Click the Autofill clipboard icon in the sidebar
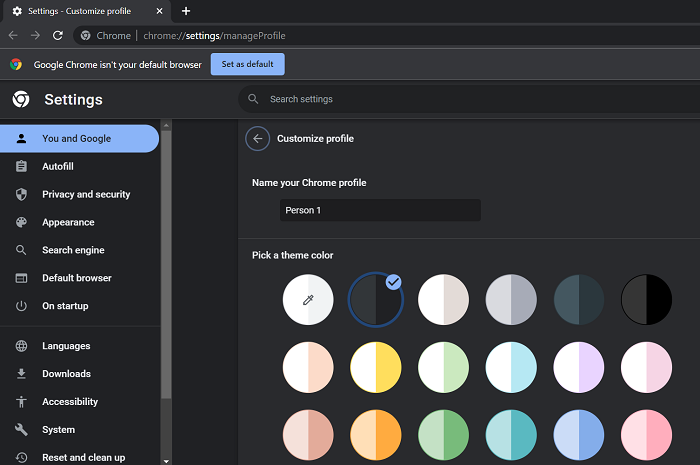This screenshot has width=700, height=465. pyautogui.click(x=21, y=166)
